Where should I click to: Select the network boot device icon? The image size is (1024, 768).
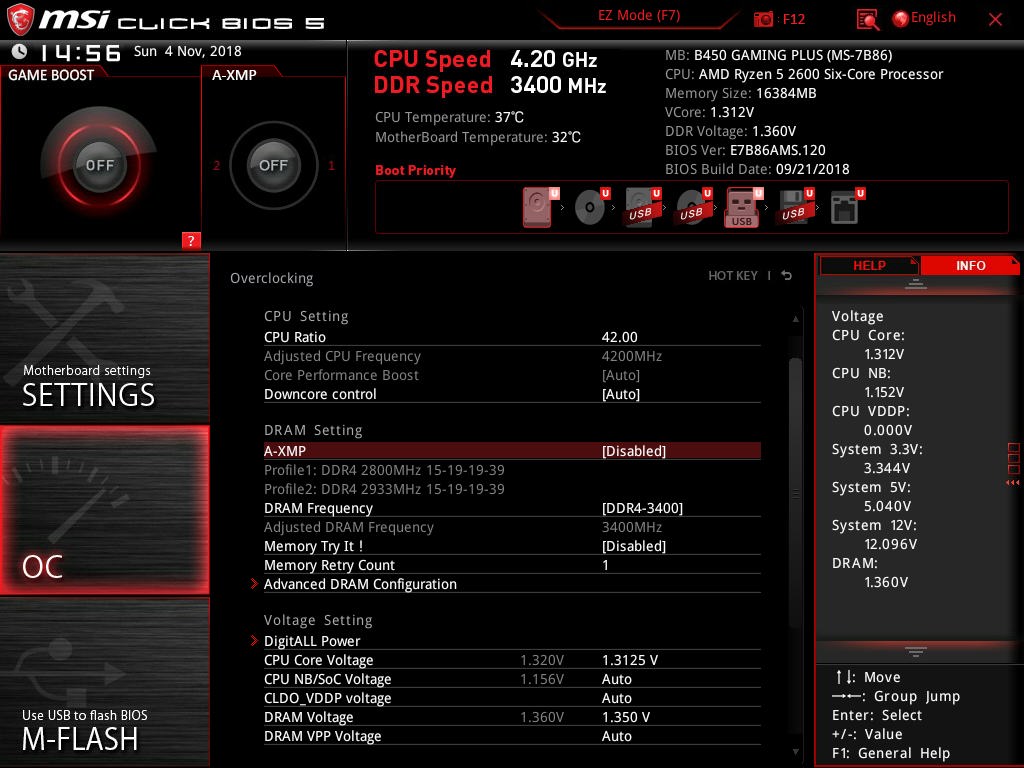click(846, 207)
